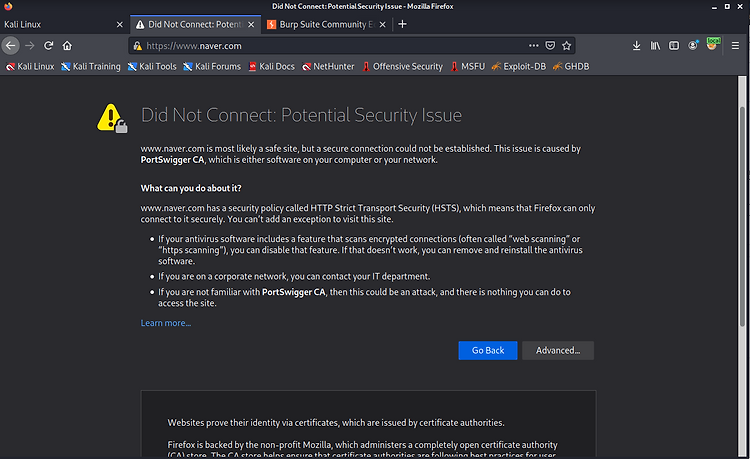This screenshot has height=459, width=750.
Task: Click the vertical page scrollbar
Action: [742, 217]
